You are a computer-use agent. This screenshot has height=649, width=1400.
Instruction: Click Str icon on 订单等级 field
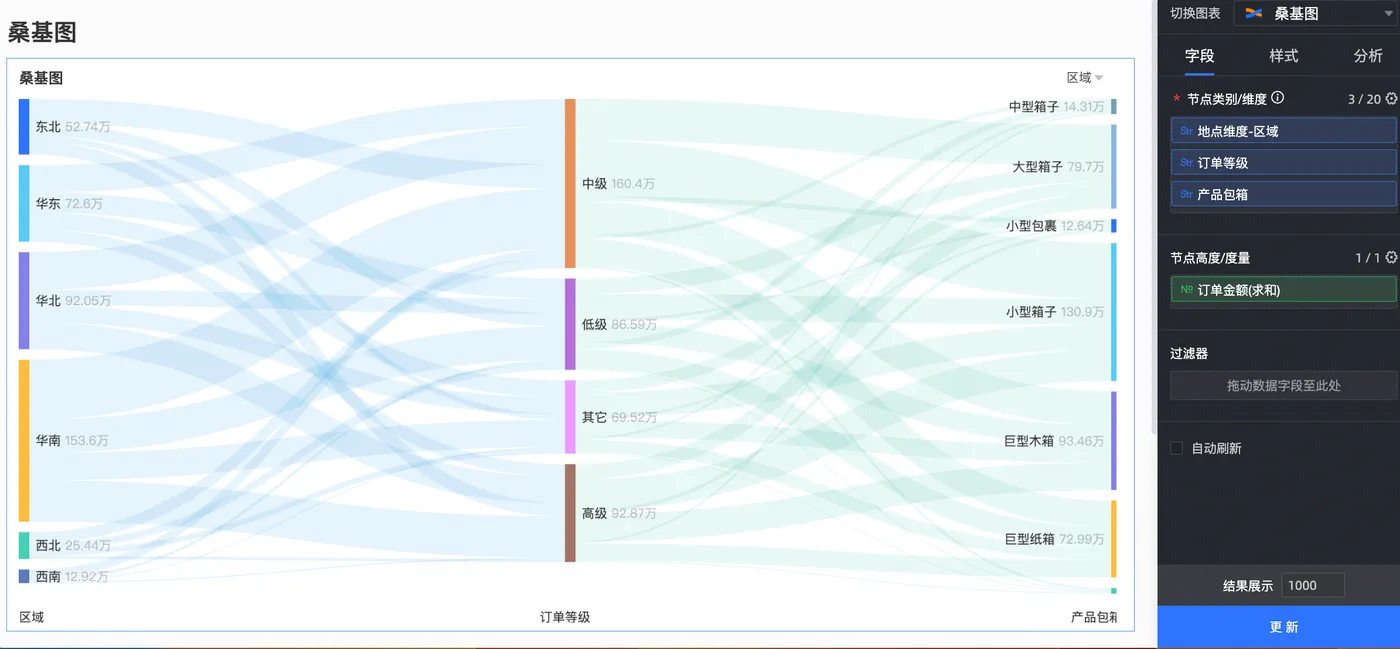tap(1186, 163)
